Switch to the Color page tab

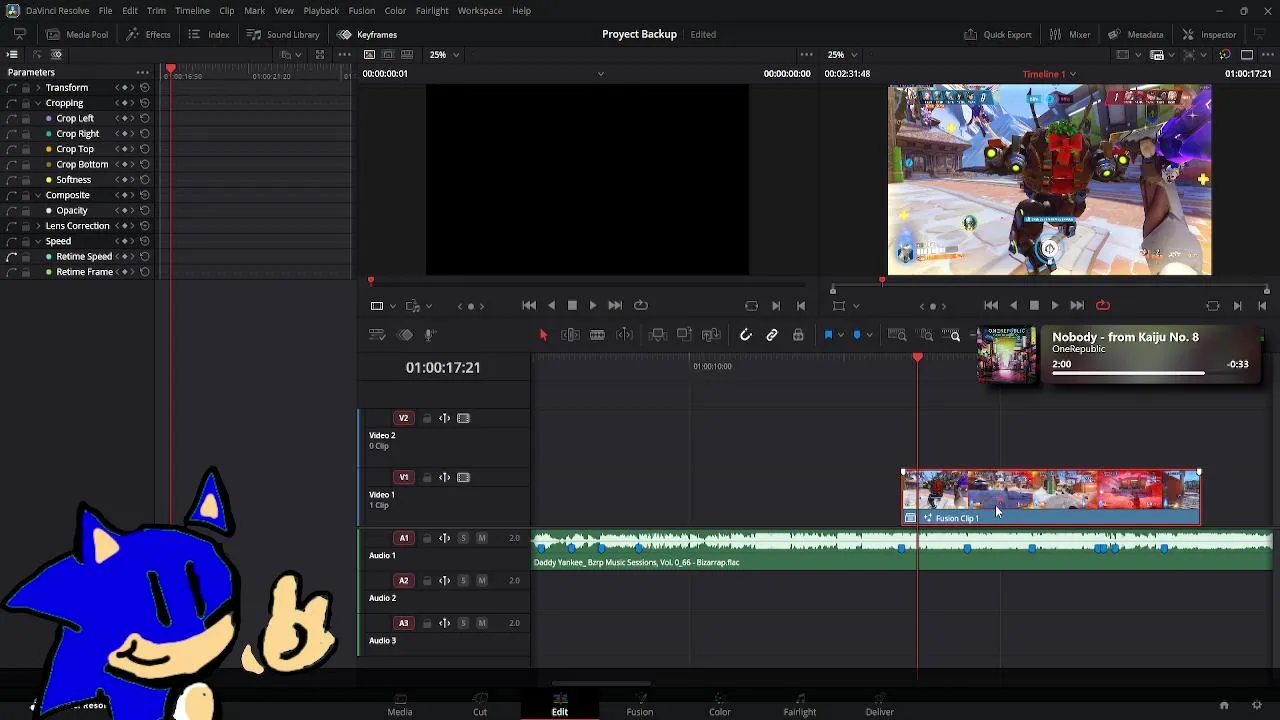click(x=720, y=706)
